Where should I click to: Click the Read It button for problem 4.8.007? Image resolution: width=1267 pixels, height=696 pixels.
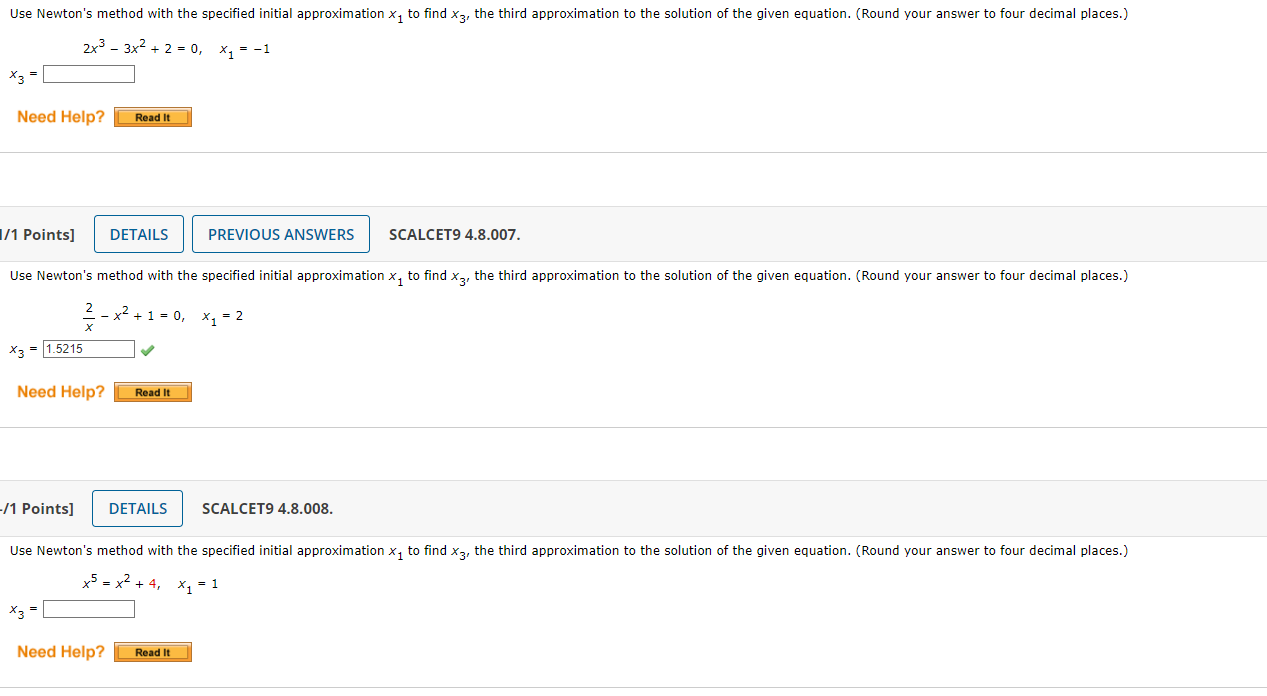tap(152, 392)
